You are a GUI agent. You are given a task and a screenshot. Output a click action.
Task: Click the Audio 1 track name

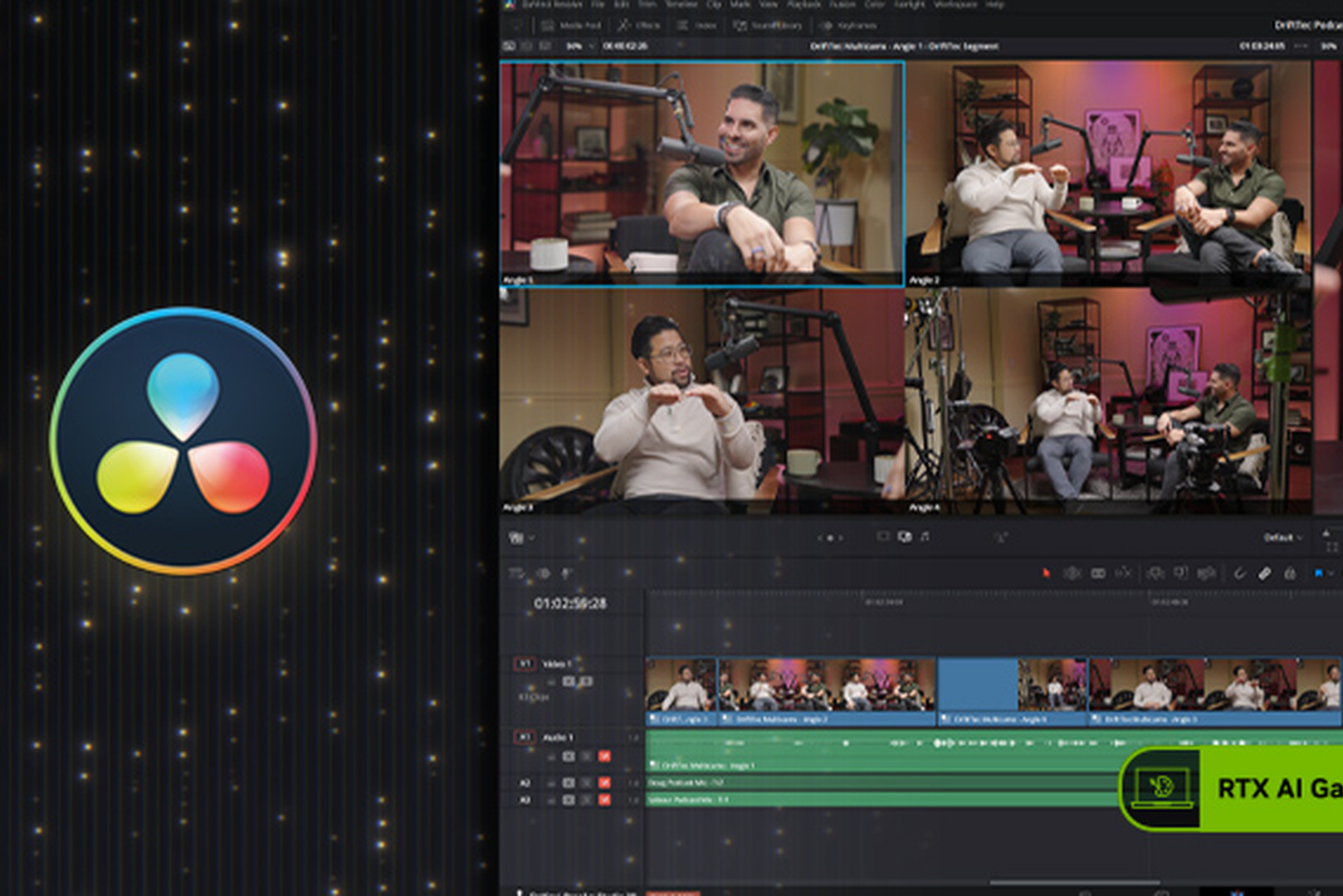pos(557,737)
